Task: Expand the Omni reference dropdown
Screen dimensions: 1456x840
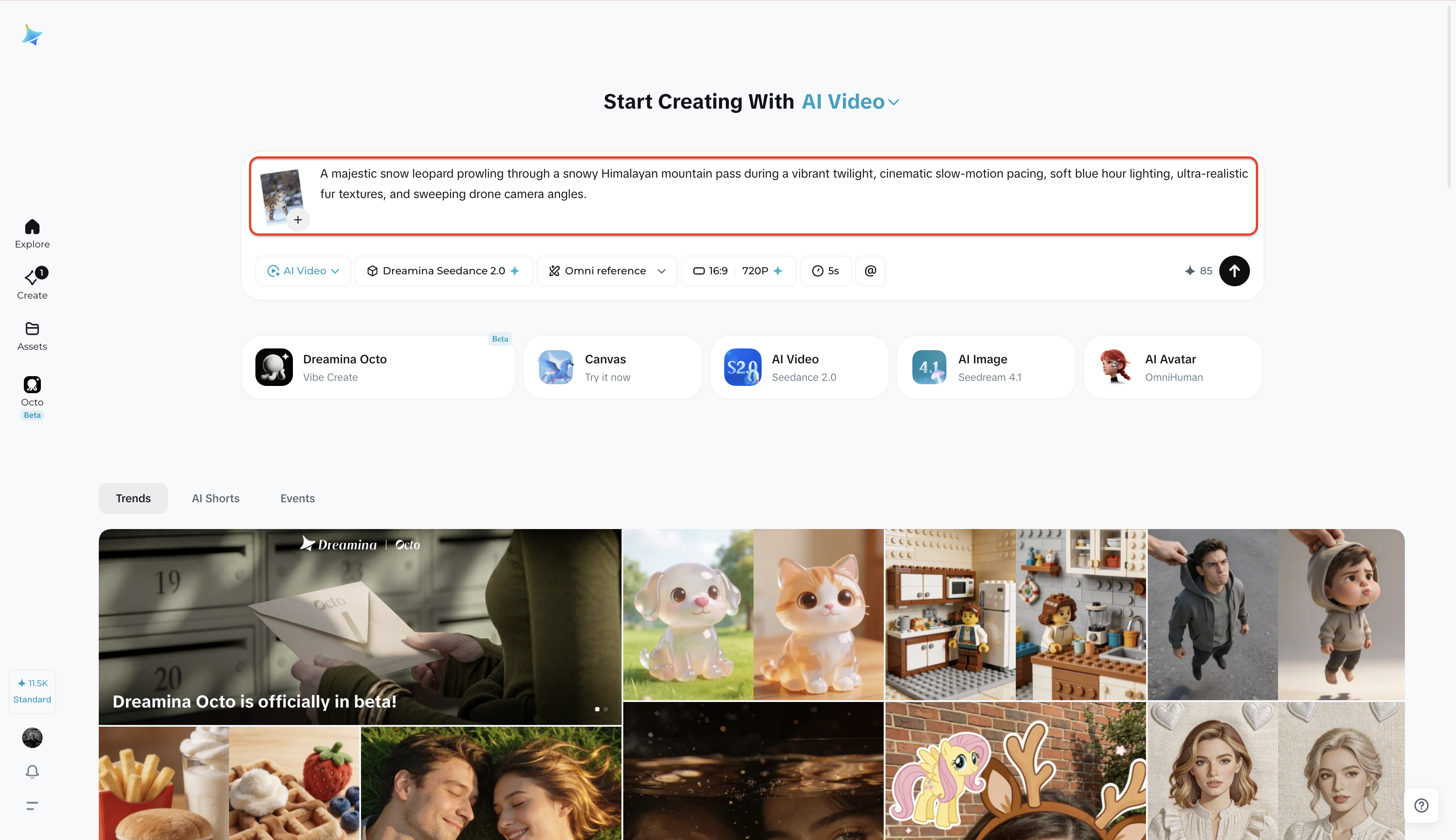Action: [607, 270]
